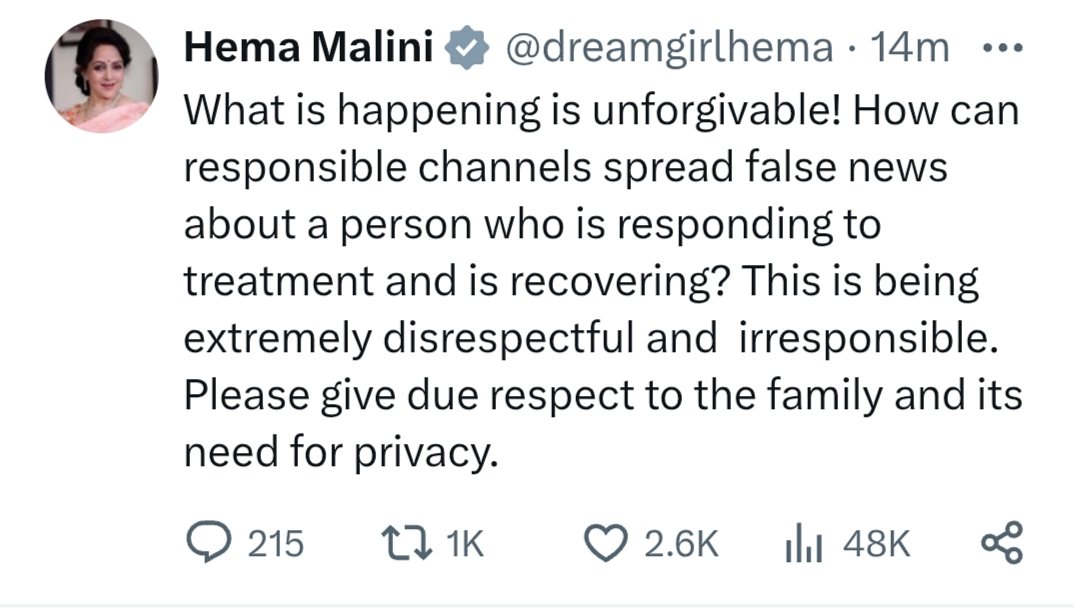
Task: Click the 1K reposts count
Action: click(x=463, y=543)
